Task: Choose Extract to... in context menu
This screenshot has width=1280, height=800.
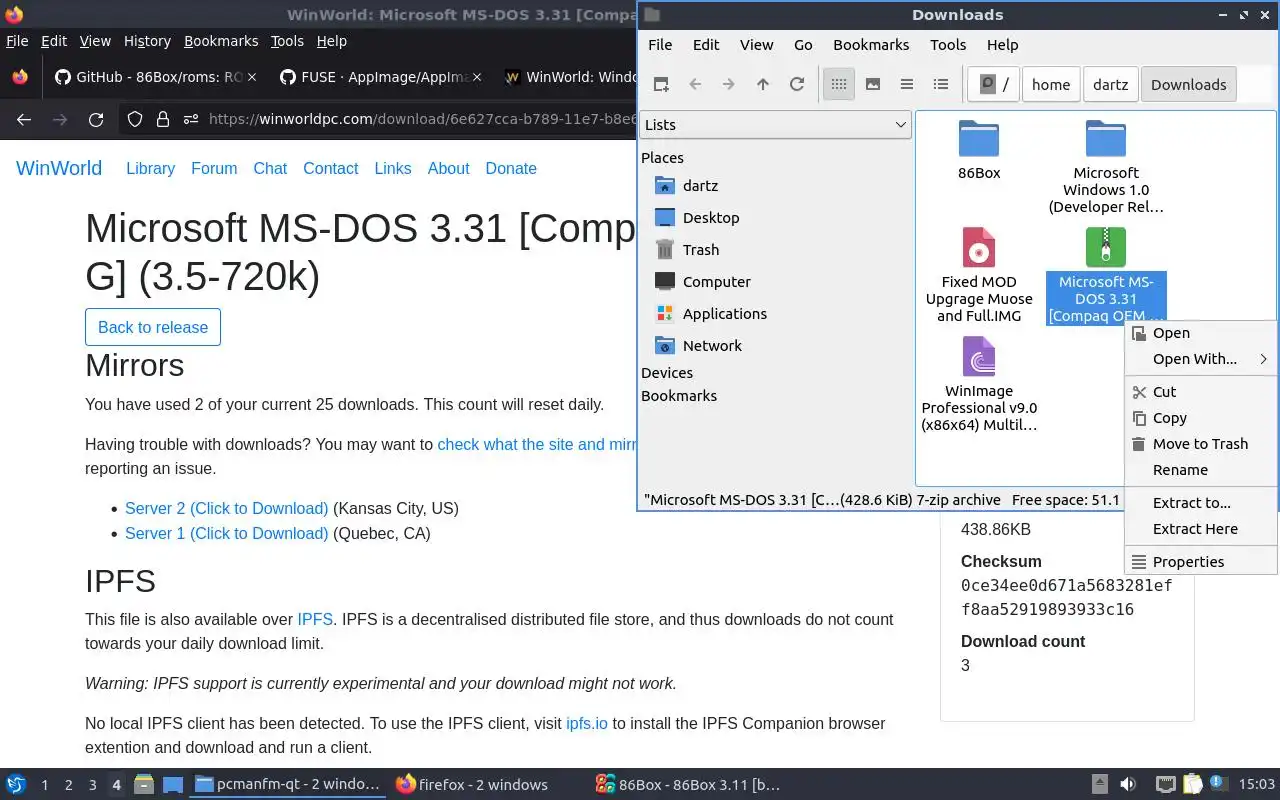Action: pos(1200,503)
